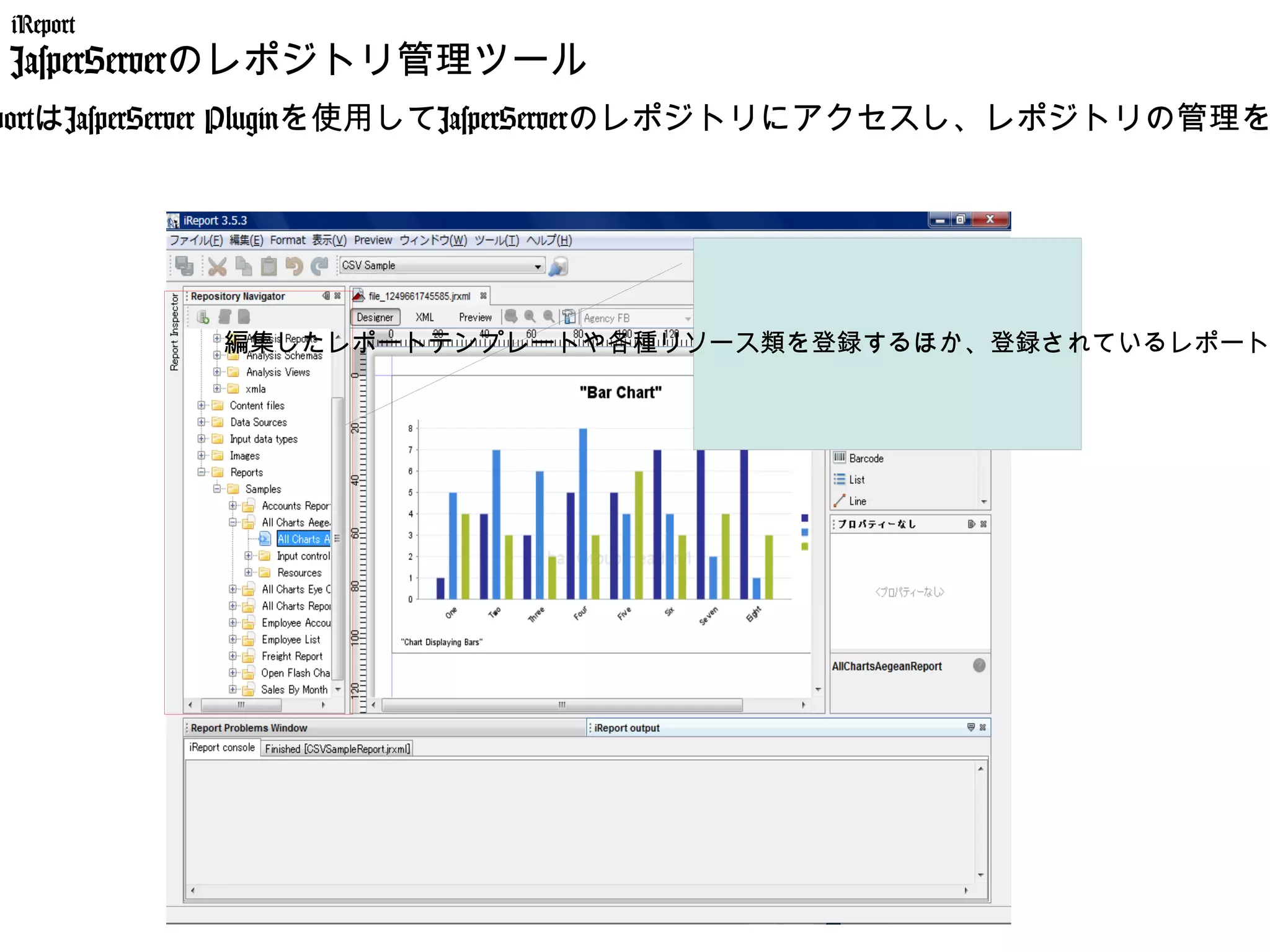Viewport: 1270px width, 952px height.
Task: Expand the Data Sources folder
Action: click(x=202, y=422)
